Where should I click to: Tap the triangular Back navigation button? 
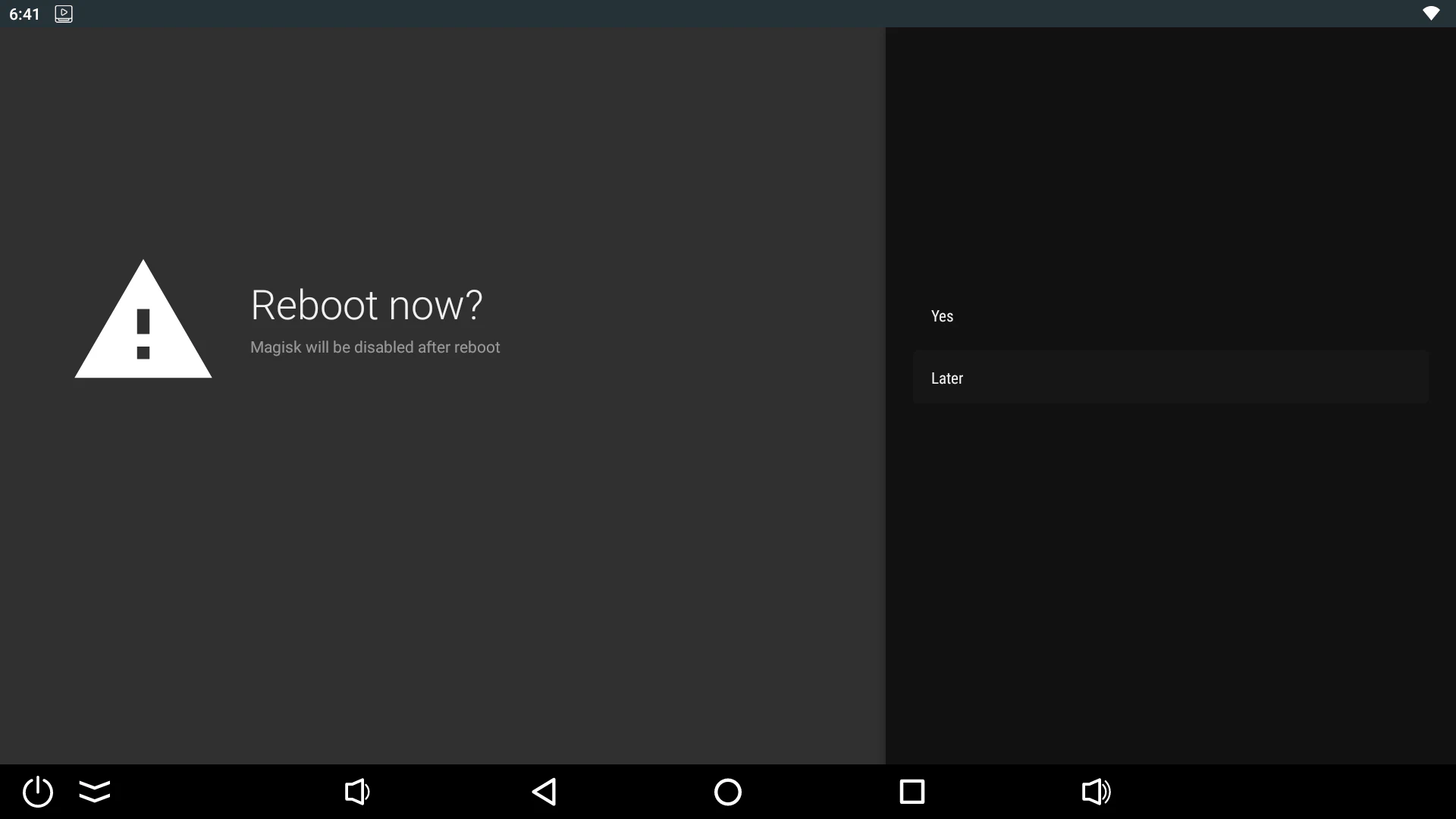coord(544,792)
